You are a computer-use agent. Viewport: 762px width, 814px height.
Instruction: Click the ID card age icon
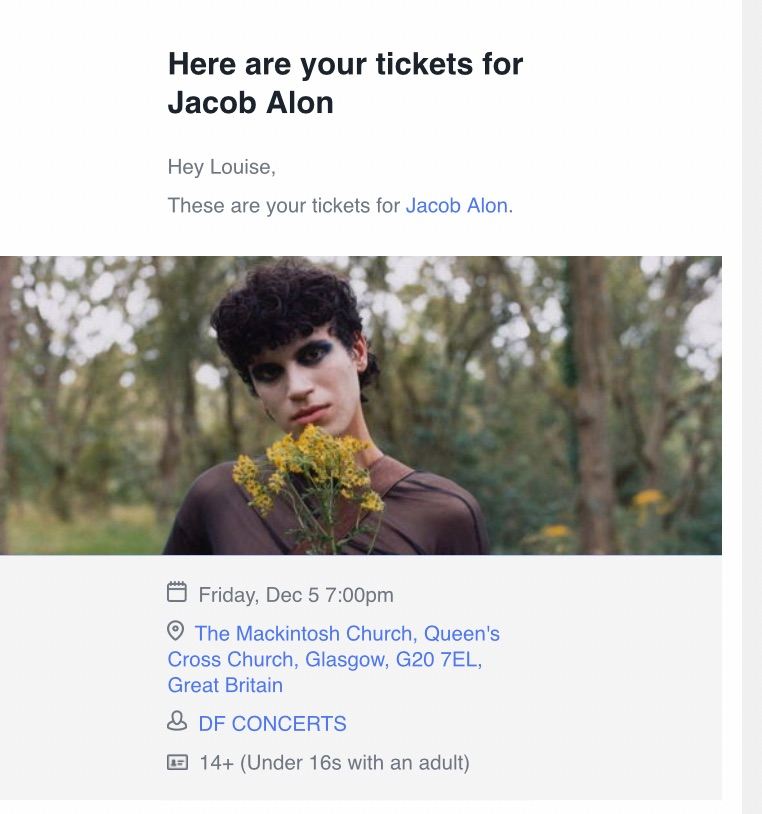point(177,762)
